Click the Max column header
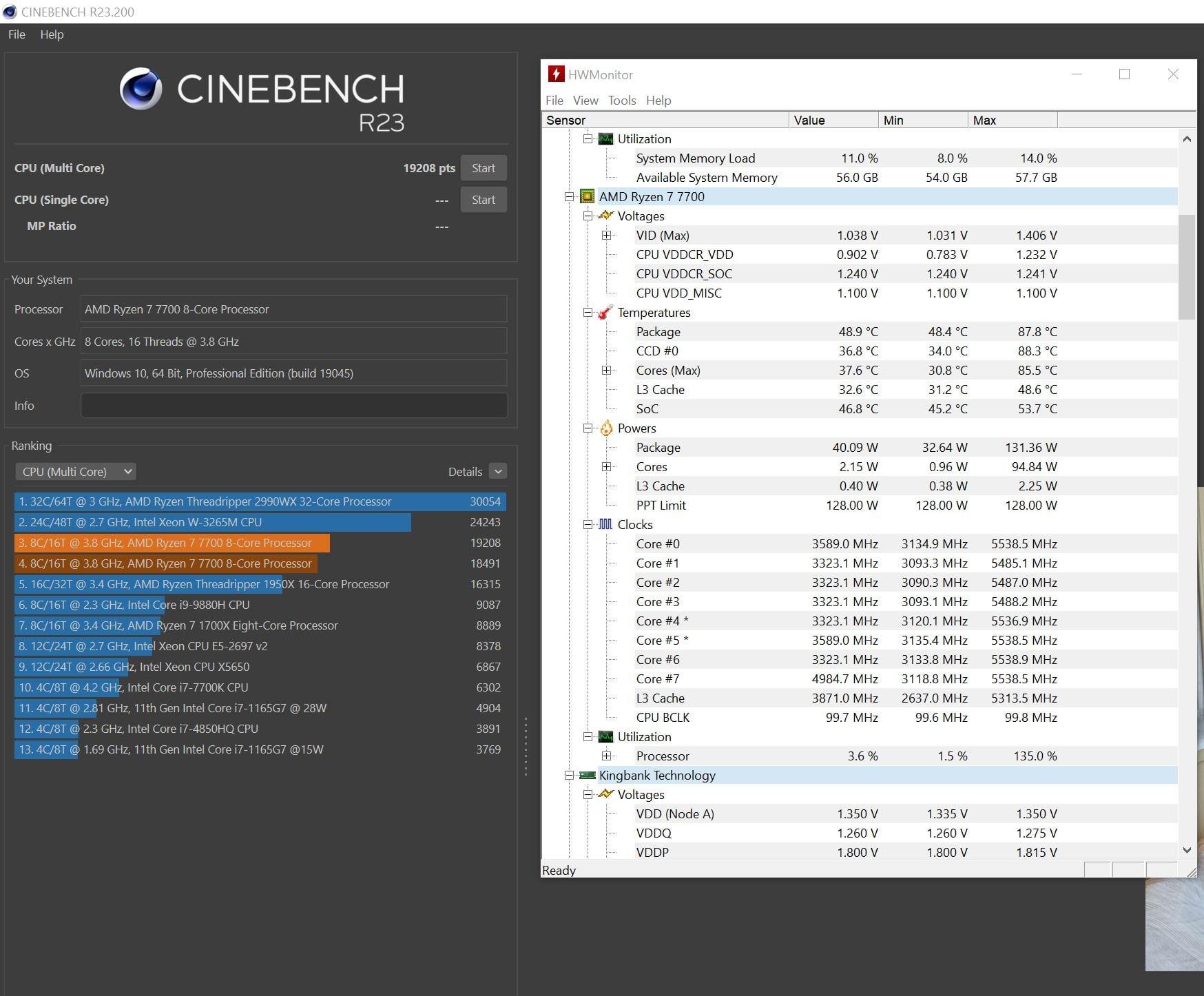Image resolution: width=1204 pixels, height=996 pixels. tap(1013, 120)
